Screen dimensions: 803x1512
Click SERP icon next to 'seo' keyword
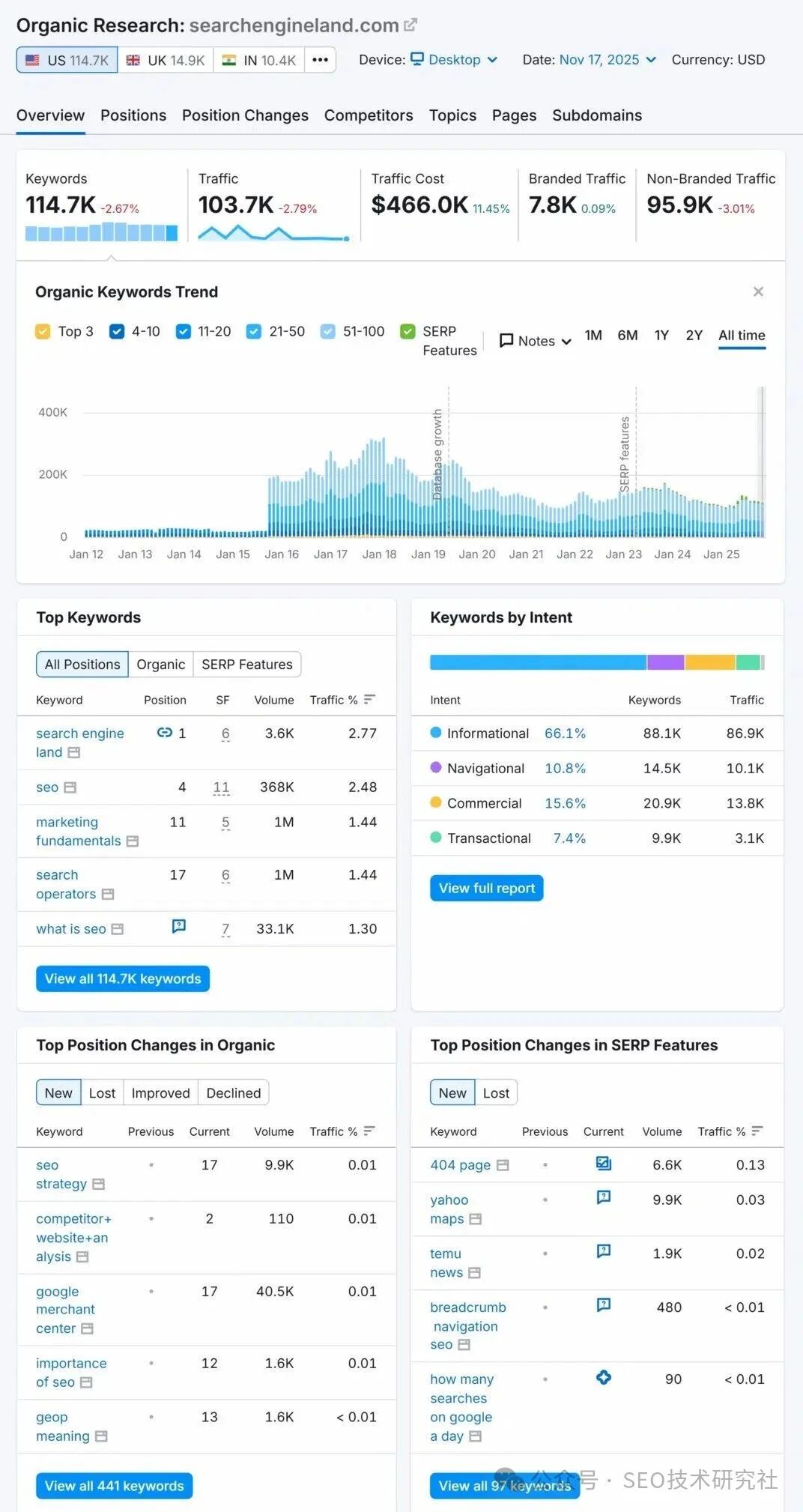[x=70, y=787]
